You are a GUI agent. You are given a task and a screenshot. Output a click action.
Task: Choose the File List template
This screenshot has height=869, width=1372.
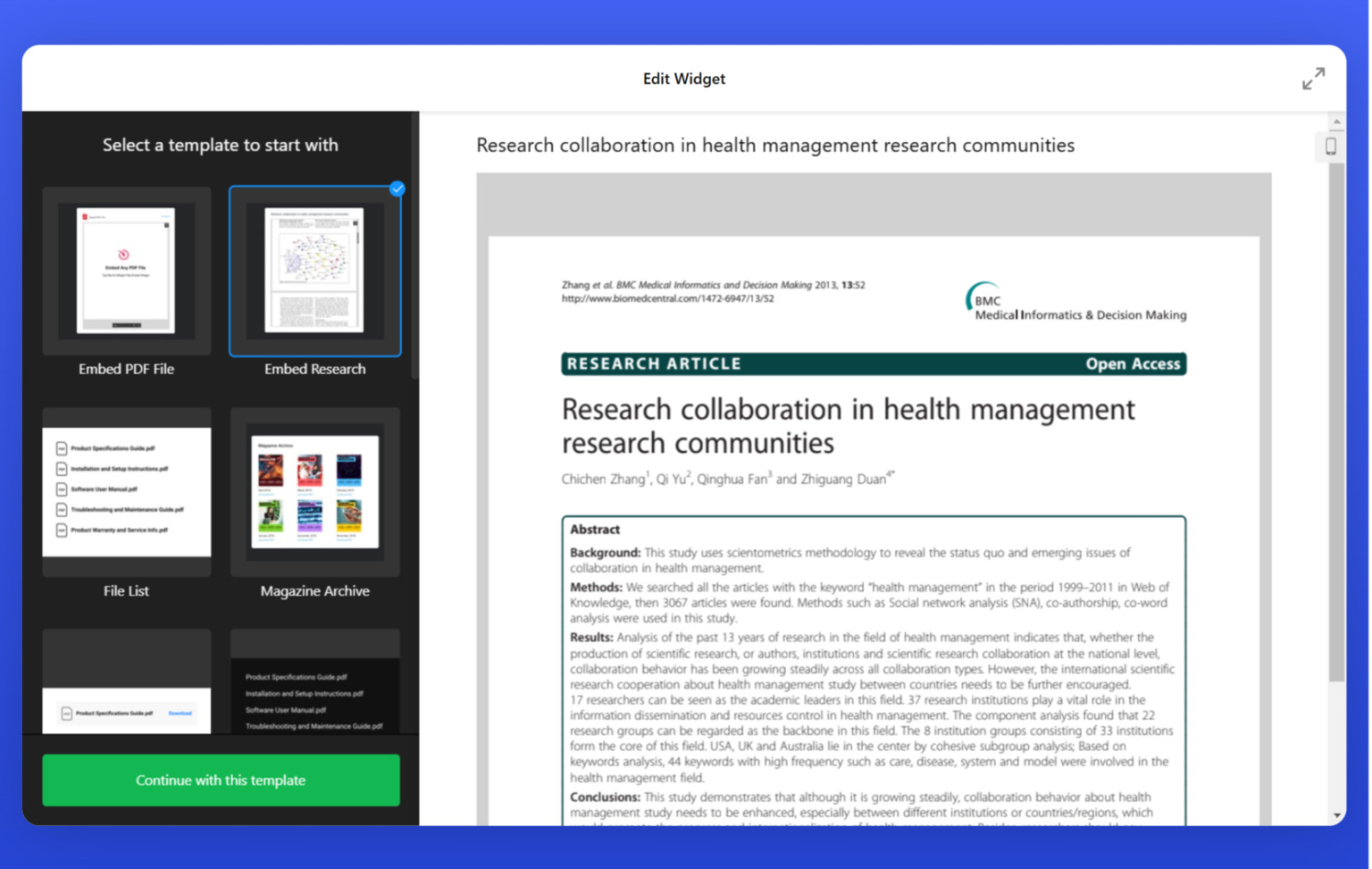[126, 492]
